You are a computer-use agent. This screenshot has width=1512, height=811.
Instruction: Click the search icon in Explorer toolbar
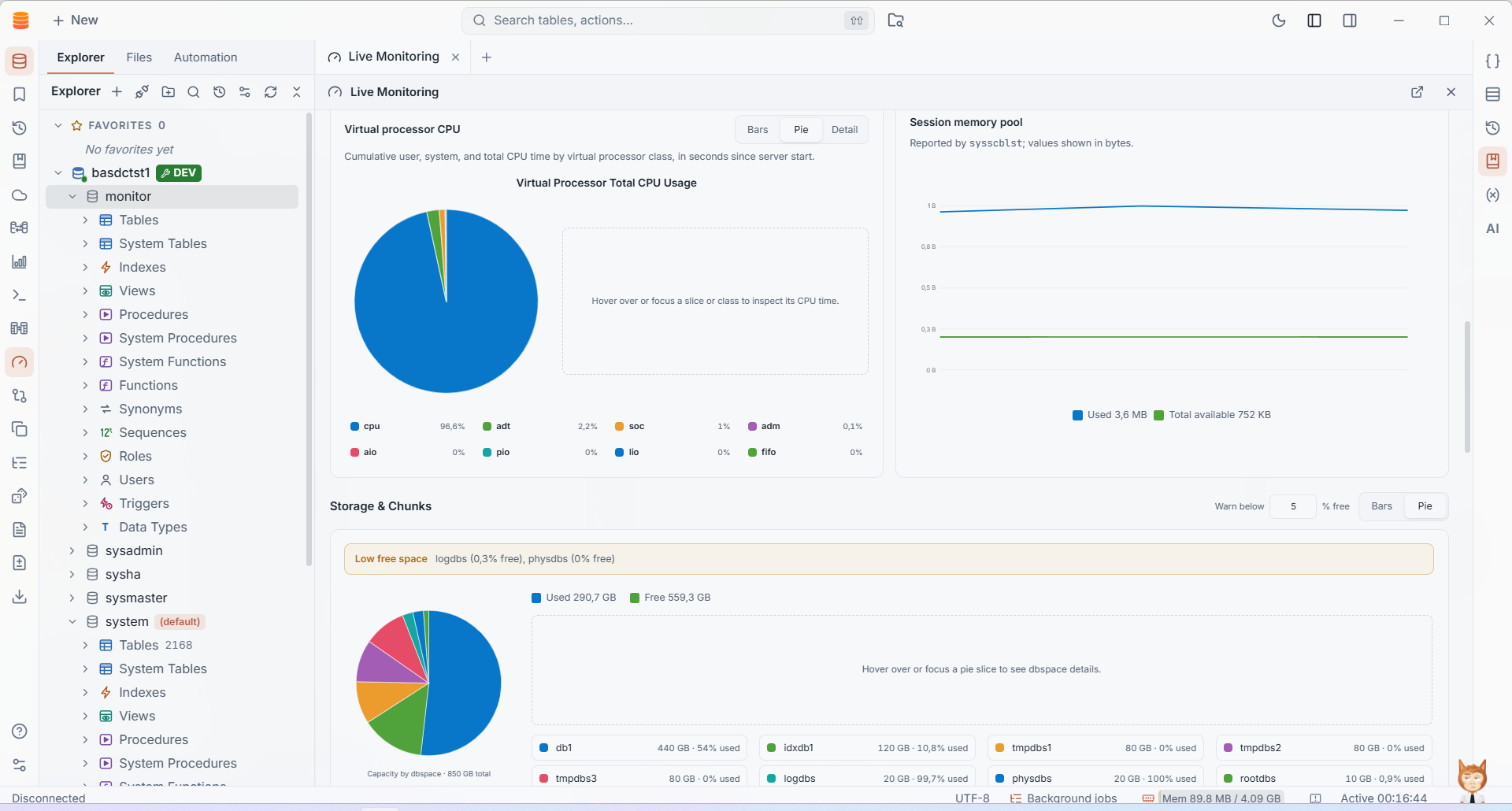click(194, 92)
